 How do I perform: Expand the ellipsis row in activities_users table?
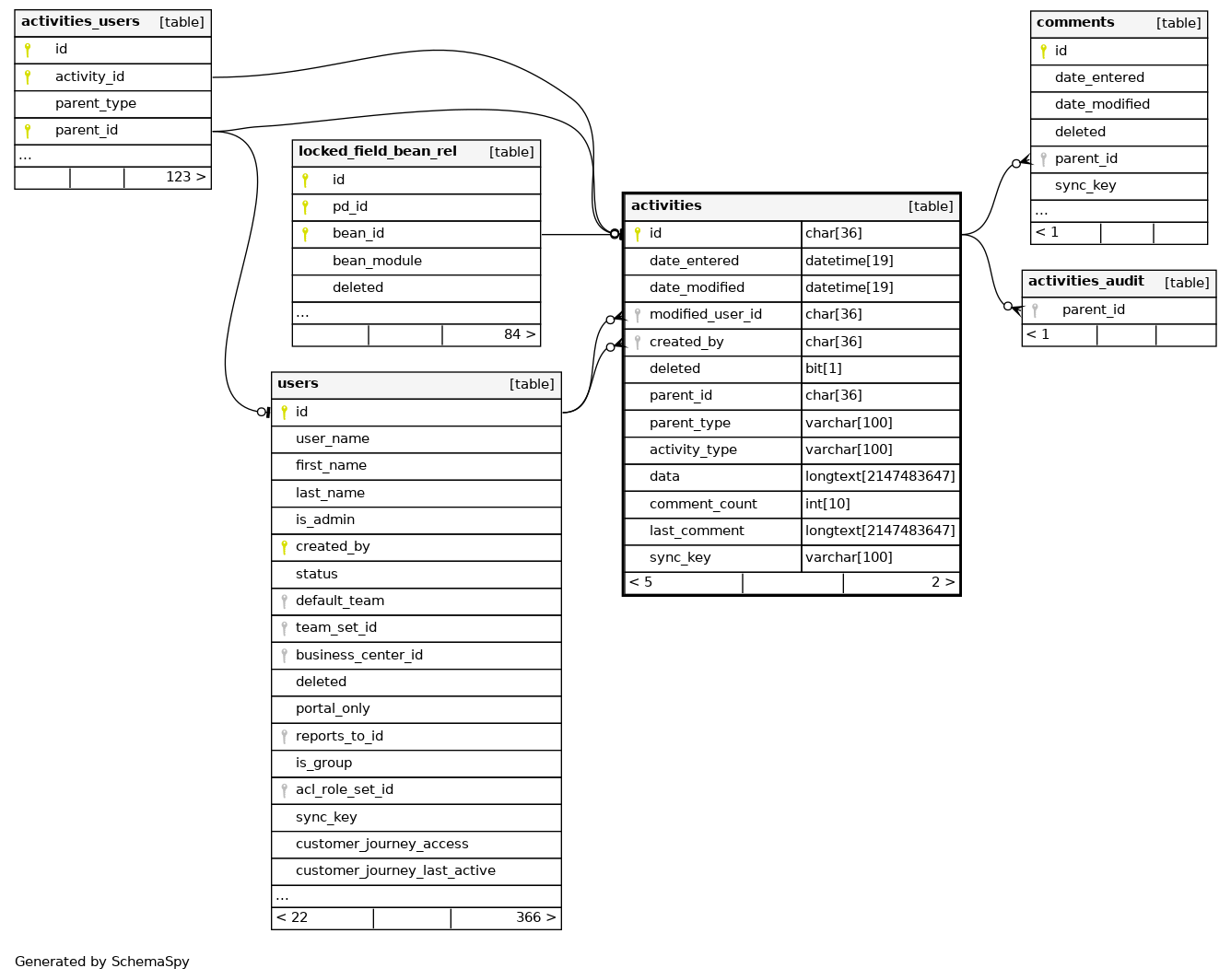pos(25,157)
